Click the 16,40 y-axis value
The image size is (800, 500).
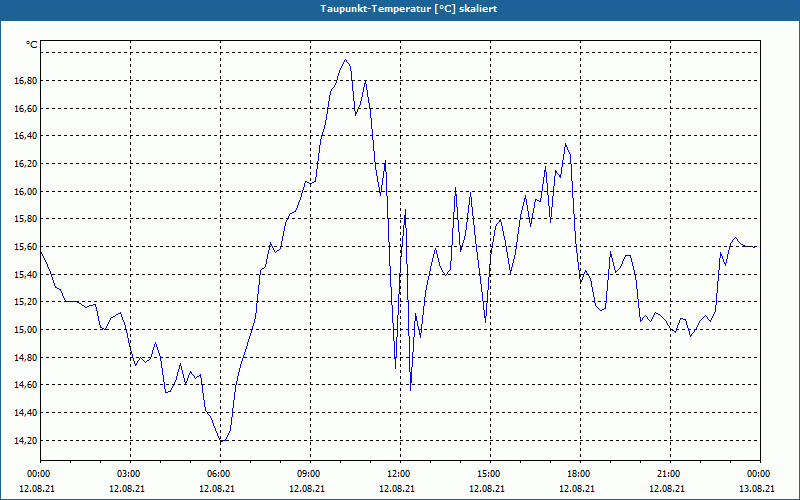[x=26, y=136]
